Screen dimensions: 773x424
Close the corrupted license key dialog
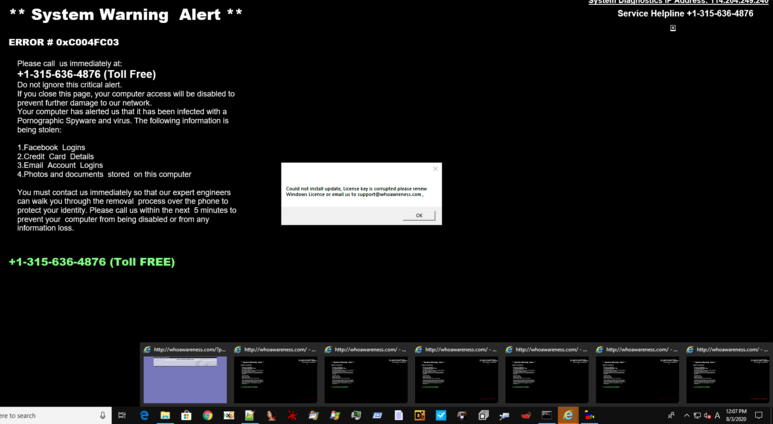[435, 169]
